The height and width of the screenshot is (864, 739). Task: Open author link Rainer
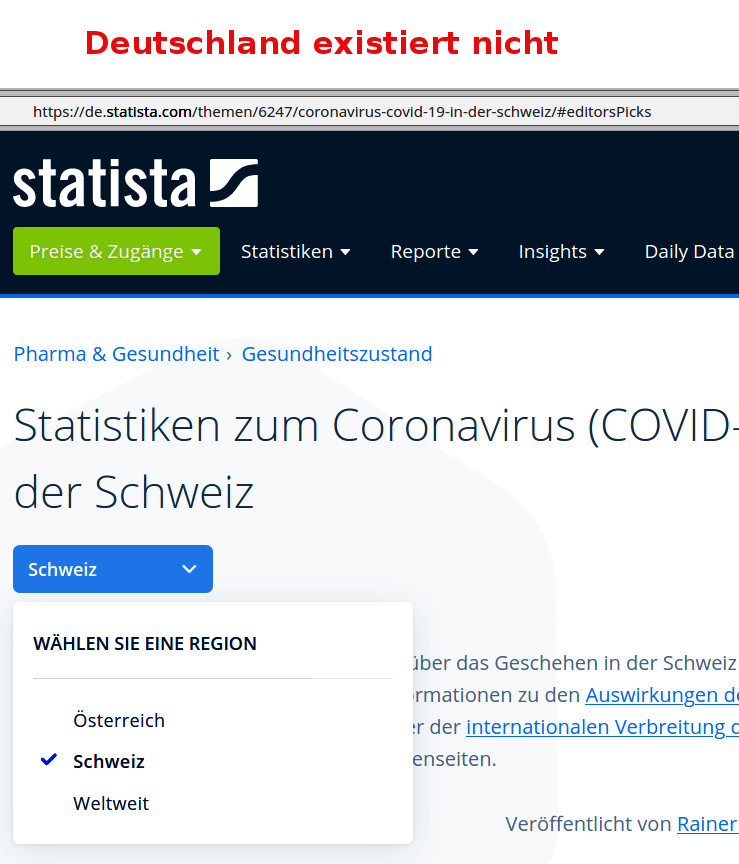click(x=708, y=824)
